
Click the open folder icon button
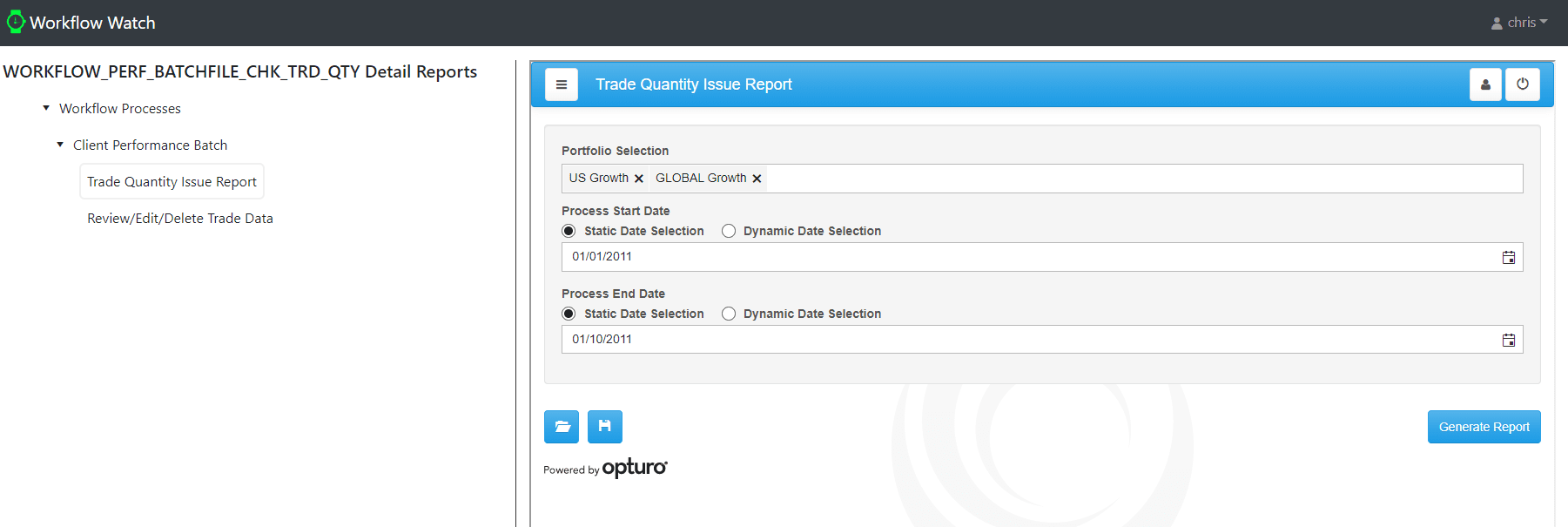562,427
